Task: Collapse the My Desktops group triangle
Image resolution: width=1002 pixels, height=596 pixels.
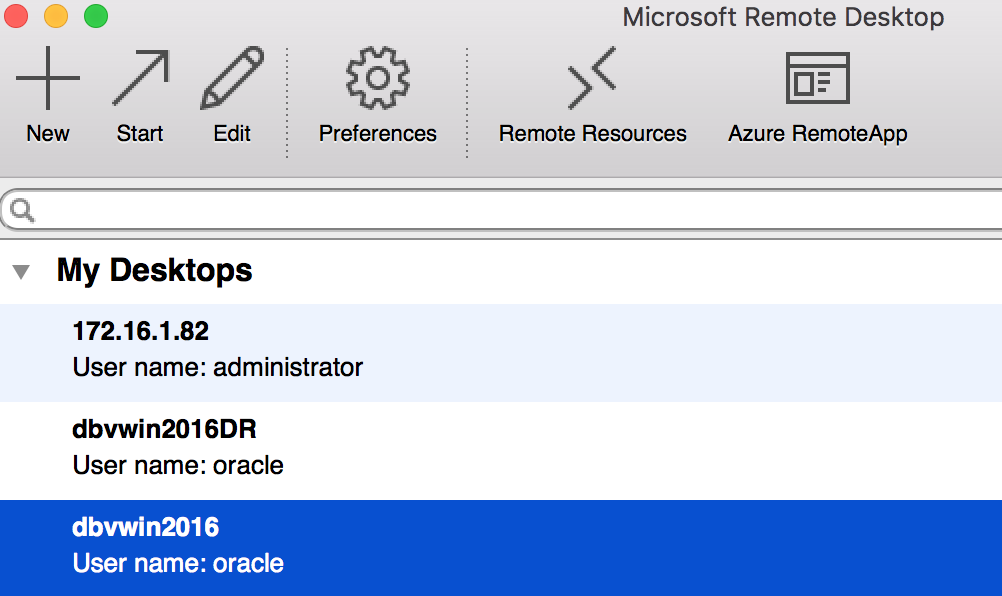Action: tap(21, 272)
